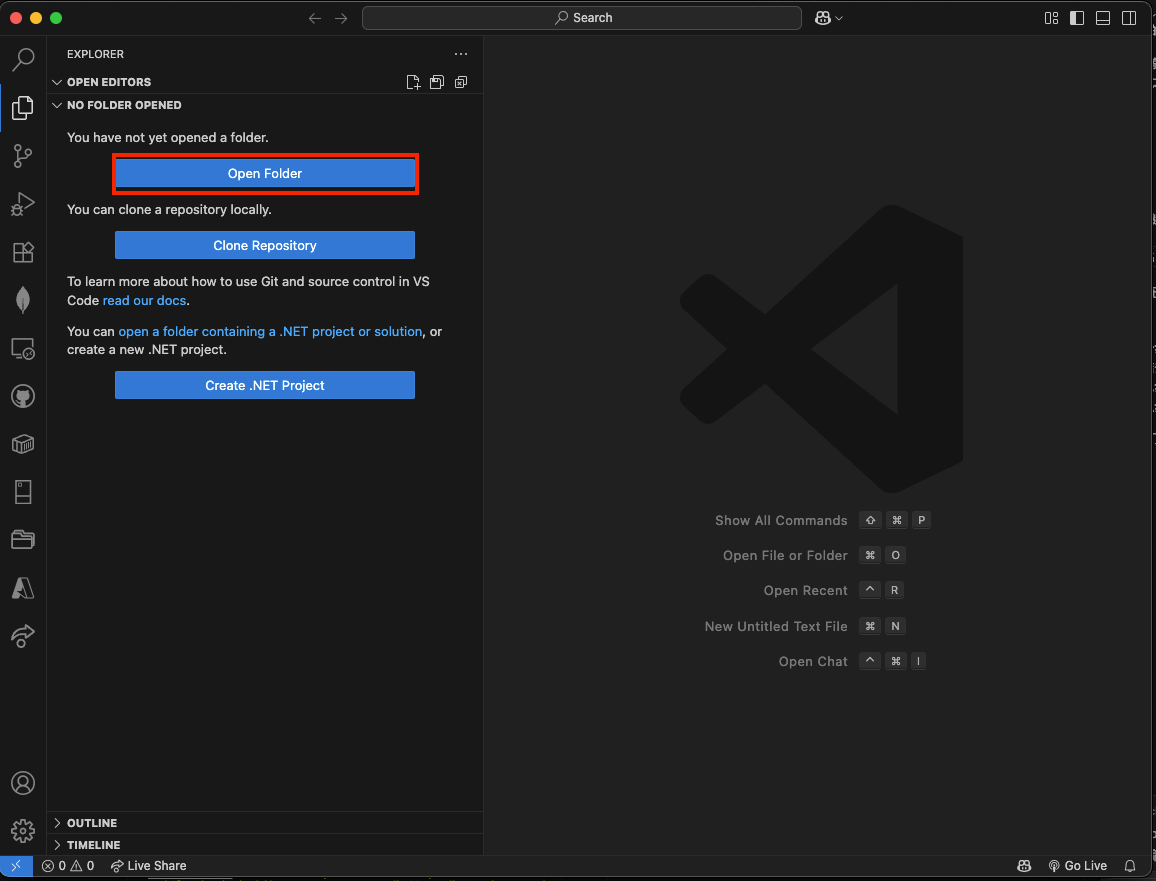
Task: Open Live Share arrow icon in activity bar
Action: pyautogui.click(x=23, y=635)
